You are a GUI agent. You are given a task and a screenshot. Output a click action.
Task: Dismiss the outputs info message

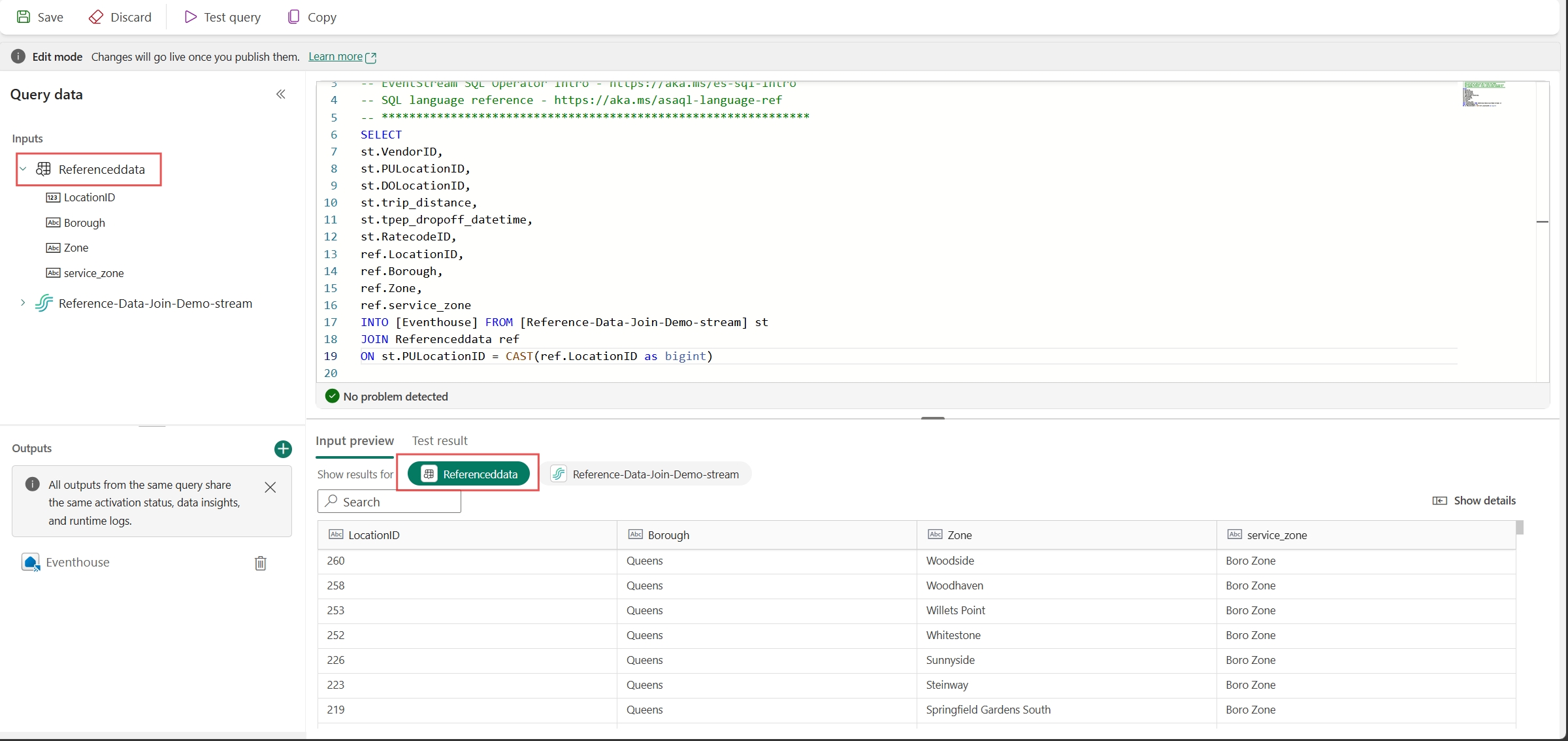[x=270, y=487]
